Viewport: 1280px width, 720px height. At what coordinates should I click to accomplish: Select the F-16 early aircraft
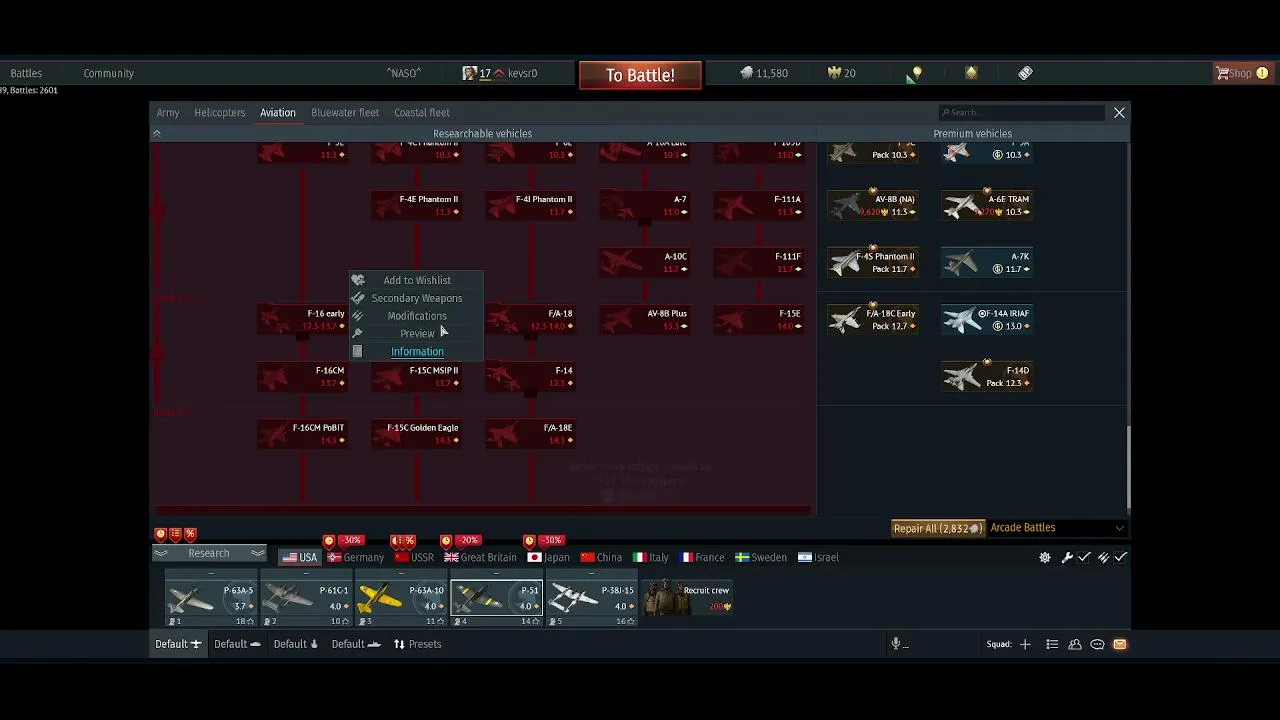click(302, 319)
